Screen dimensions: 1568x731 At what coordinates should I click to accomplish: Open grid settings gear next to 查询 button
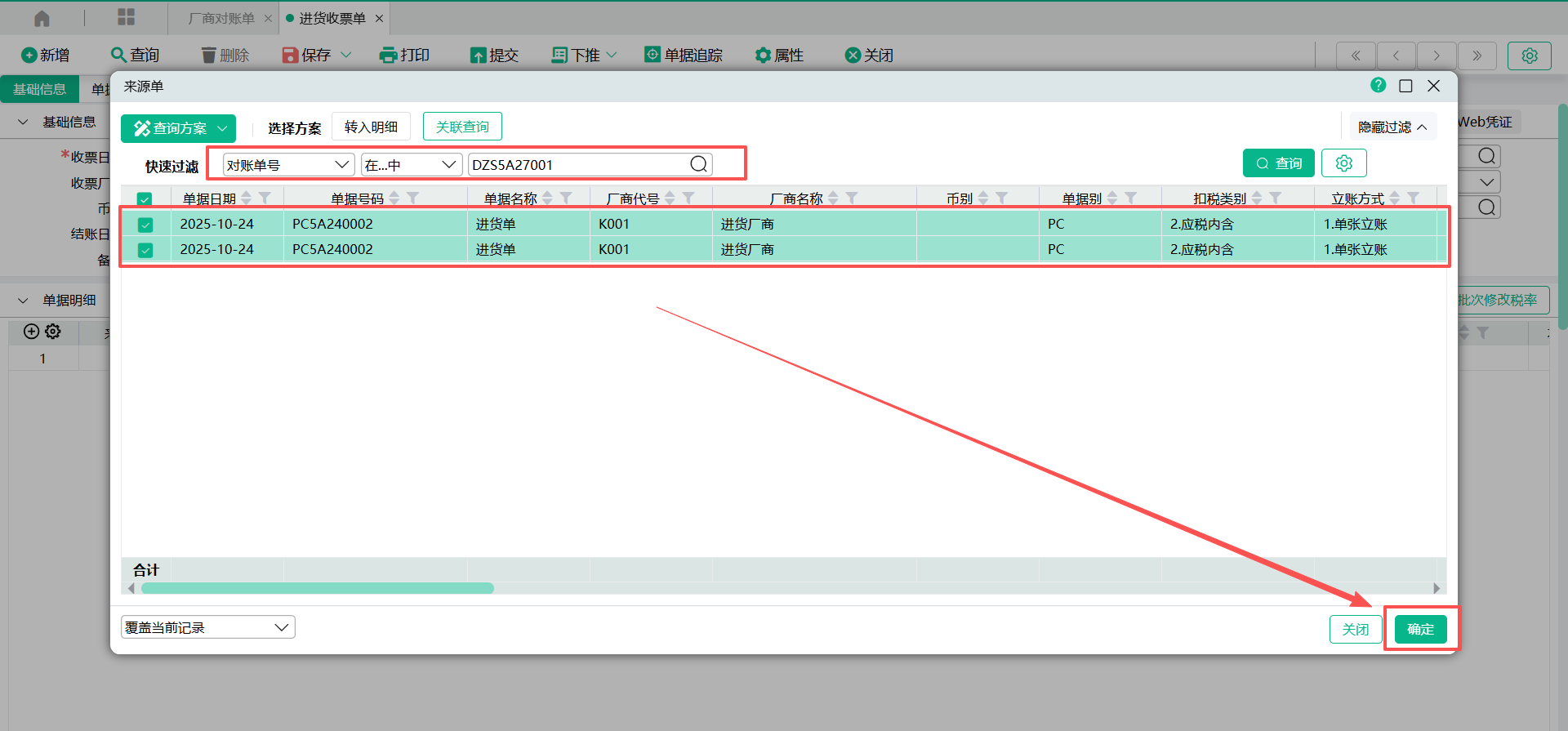tap(1343, 163)
